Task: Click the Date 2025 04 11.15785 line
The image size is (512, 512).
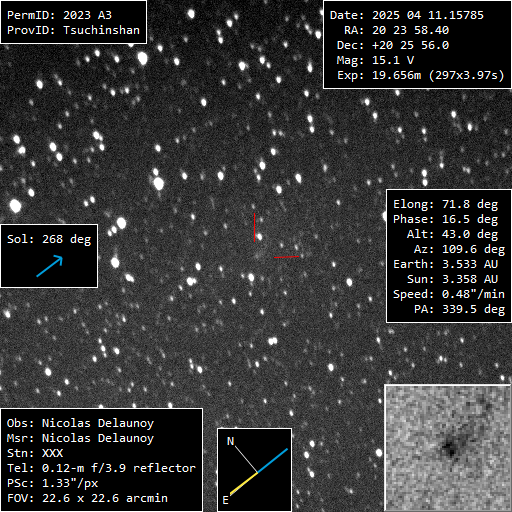Action: coord(407,15)
